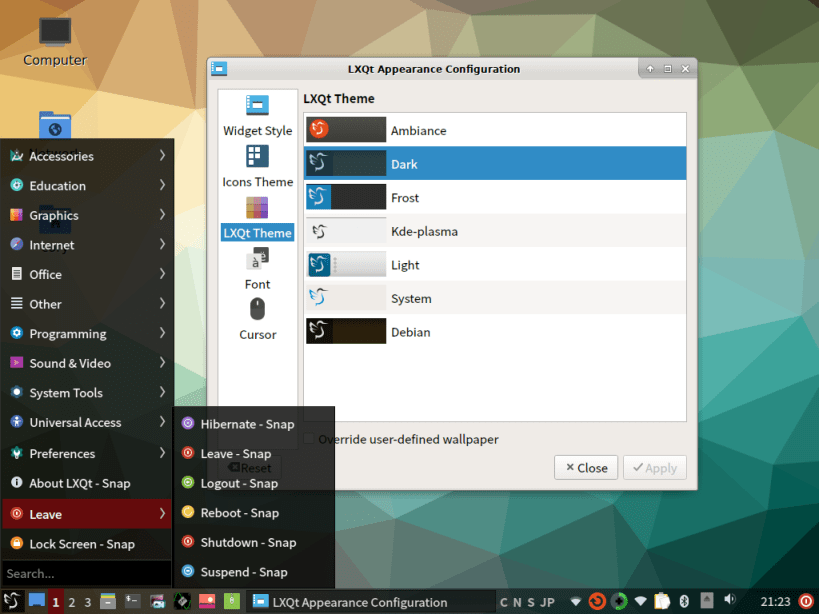
Task: Focus the menu Search field
Action: [x=87, y=573]
